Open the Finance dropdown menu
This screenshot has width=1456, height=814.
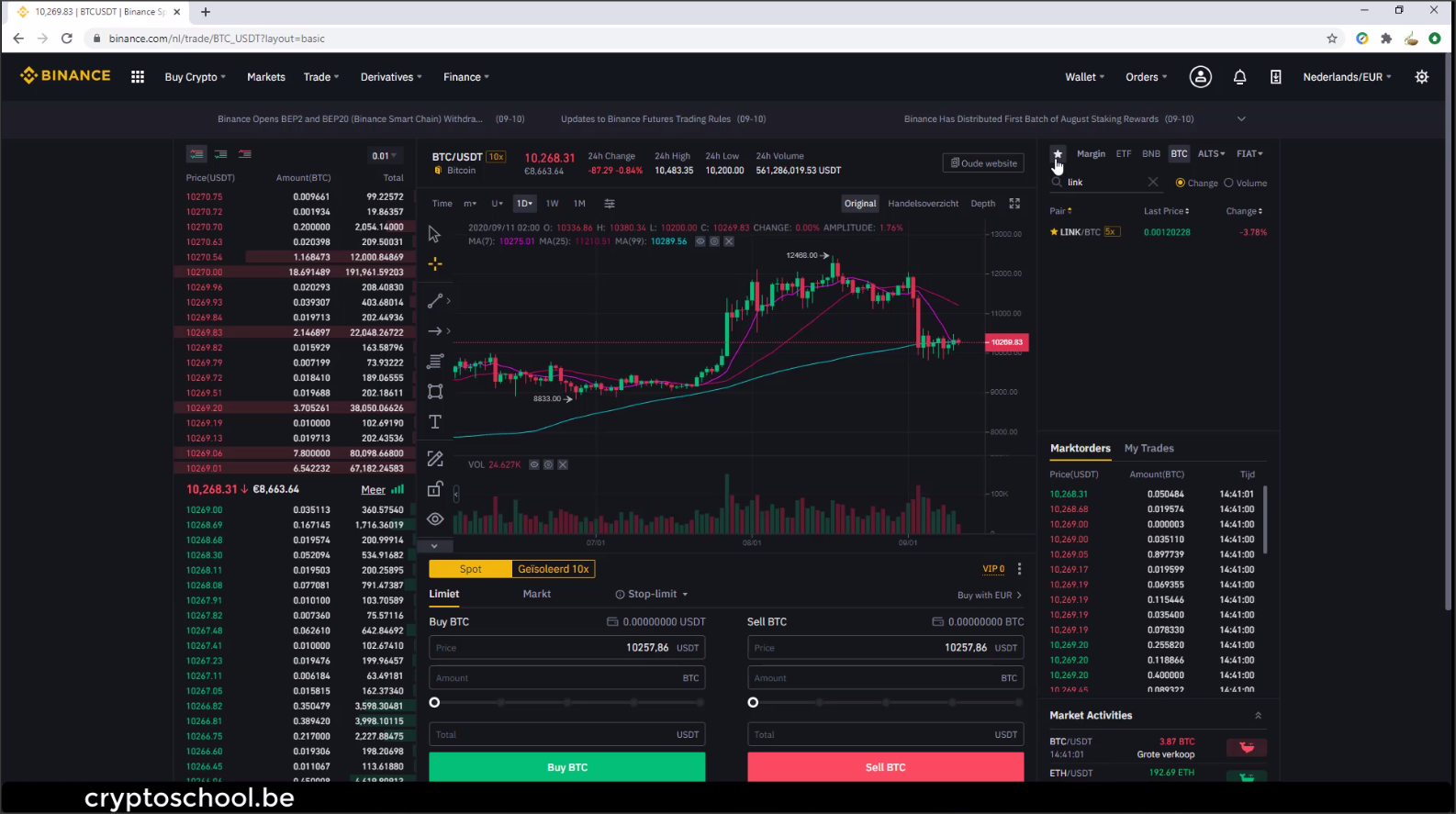[466, 77]
